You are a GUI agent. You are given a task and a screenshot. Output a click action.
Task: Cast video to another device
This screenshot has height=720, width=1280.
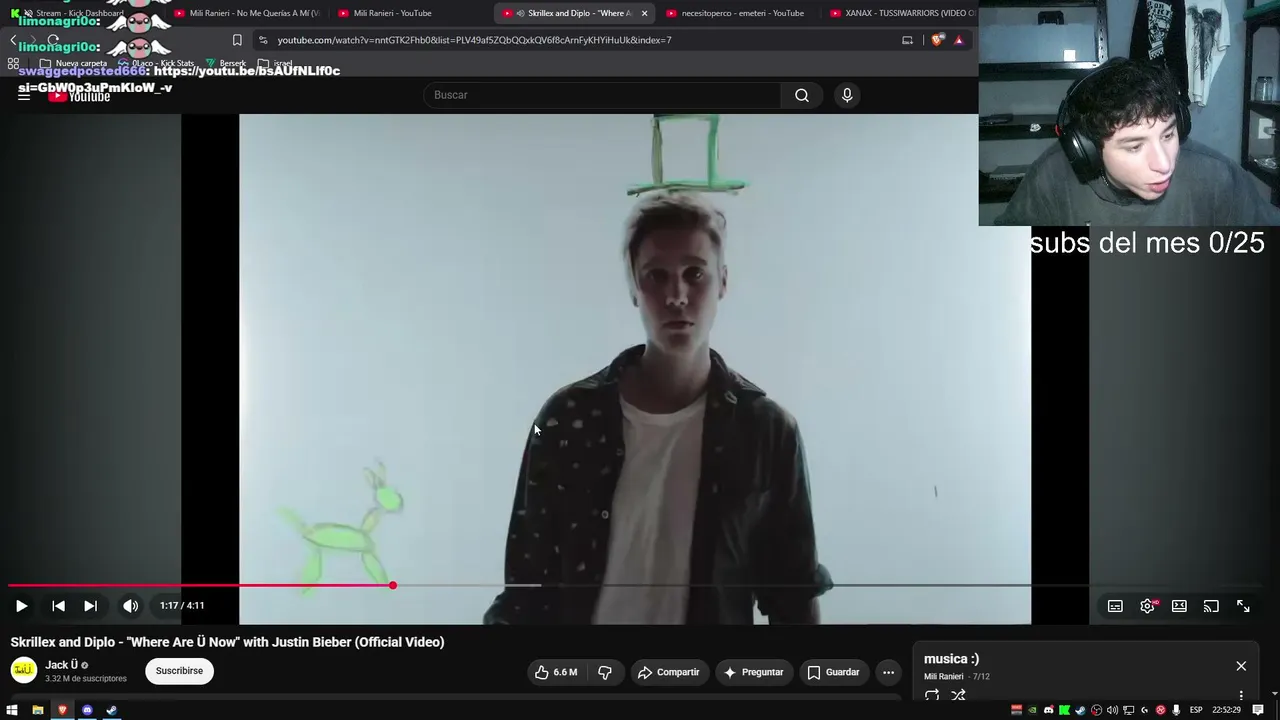tap(1211, 606)
